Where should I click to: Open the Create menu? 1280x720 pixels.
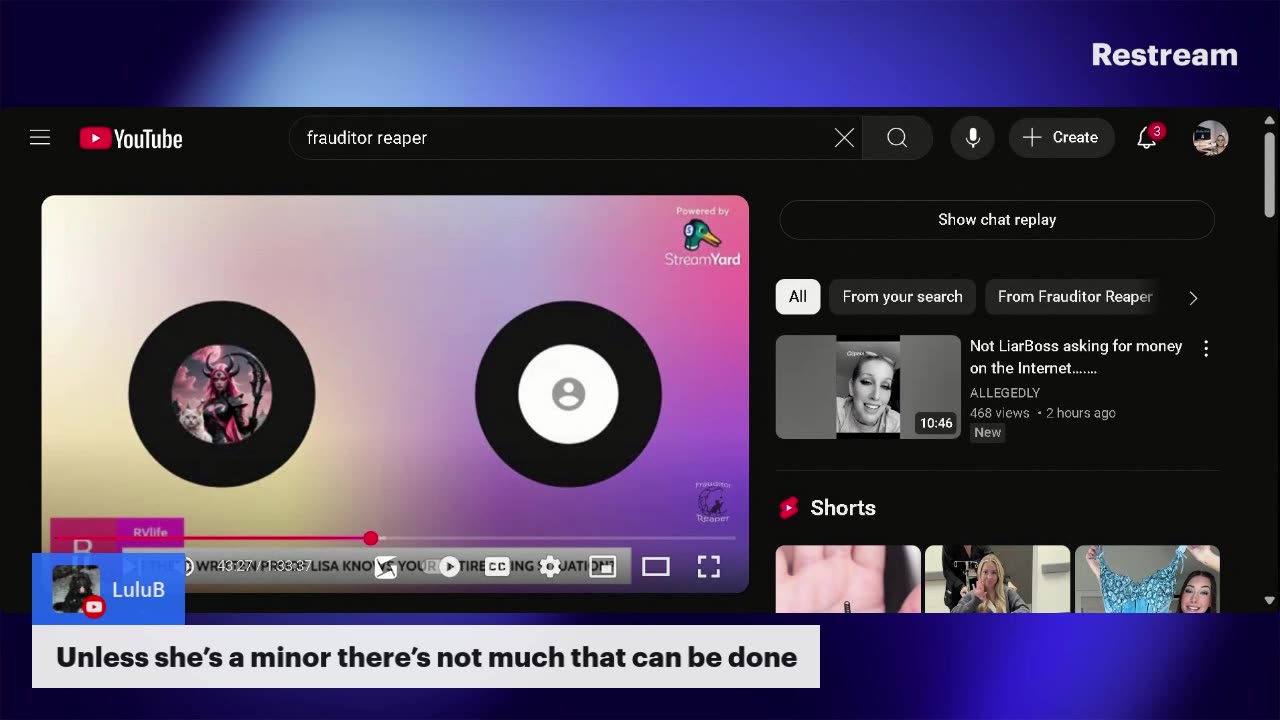pyautogui.click(x=1061, y=138)
